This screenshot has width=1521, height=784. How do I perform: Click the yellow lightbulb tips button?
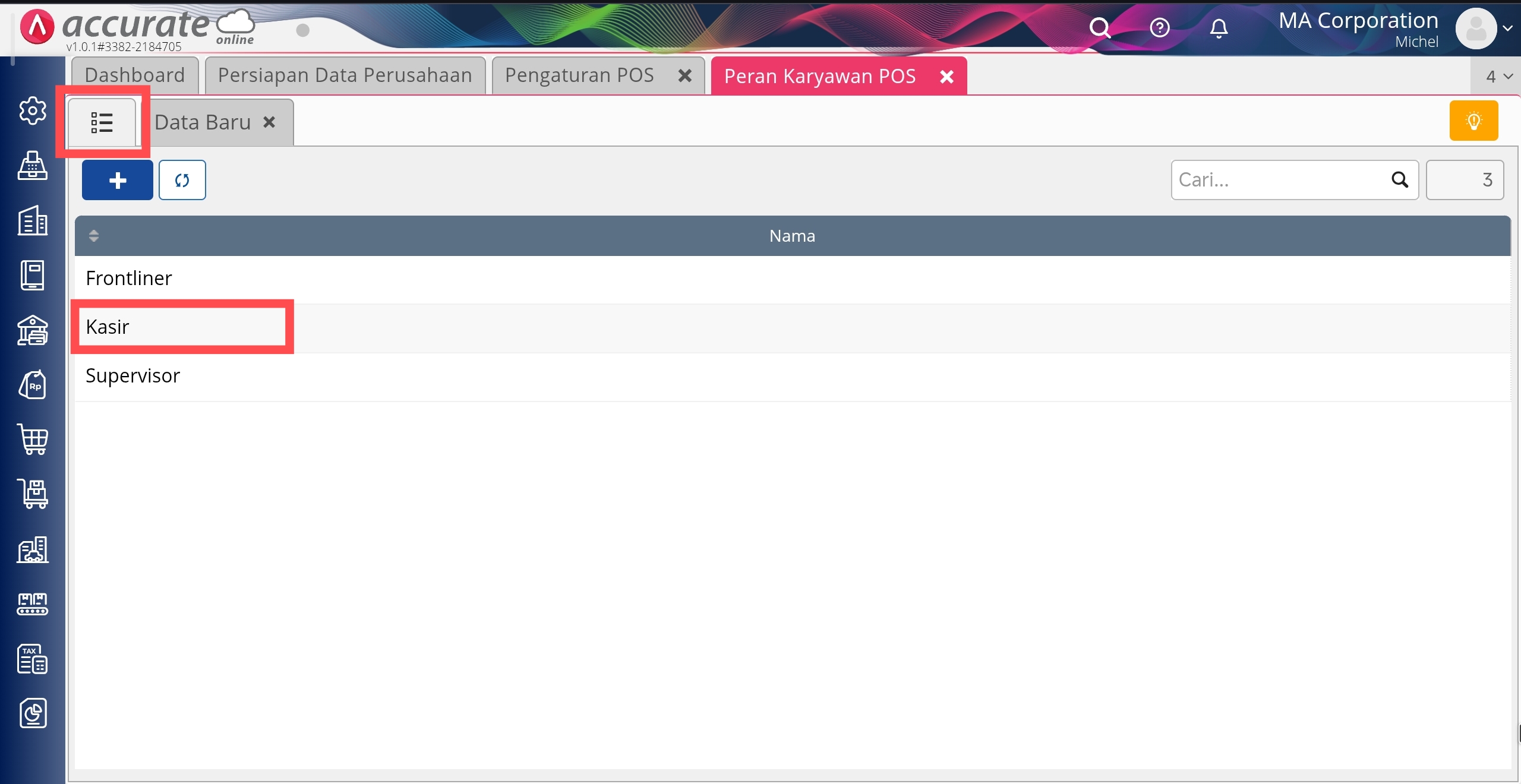pyautogui.click(x=1473, y=121)
